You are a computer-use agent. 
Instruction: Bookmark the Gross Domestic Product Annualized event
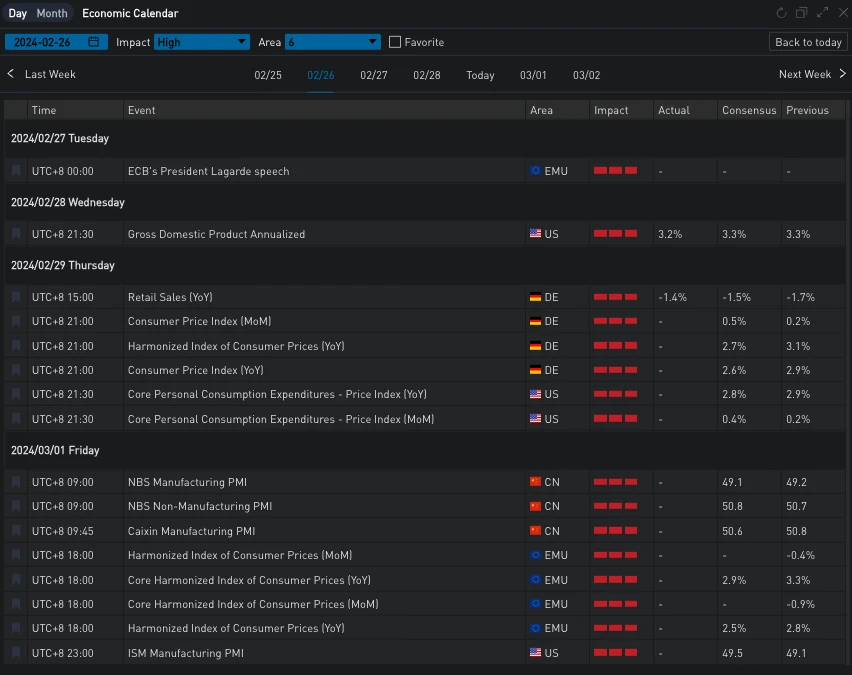(x=16, y=234)
